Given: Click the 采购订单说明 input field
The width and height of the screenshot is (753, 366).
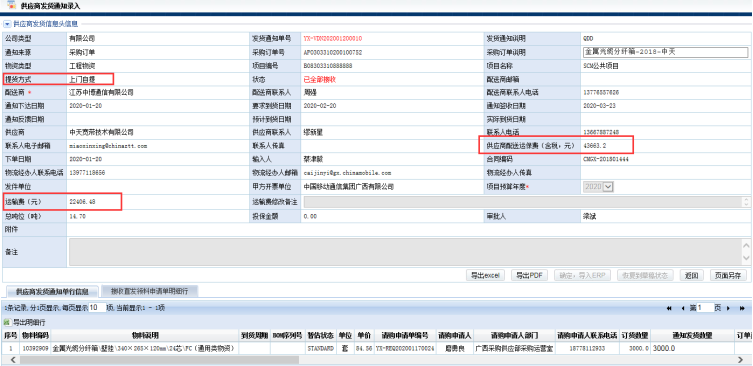Looking at the screenshot, I should 666,52.
